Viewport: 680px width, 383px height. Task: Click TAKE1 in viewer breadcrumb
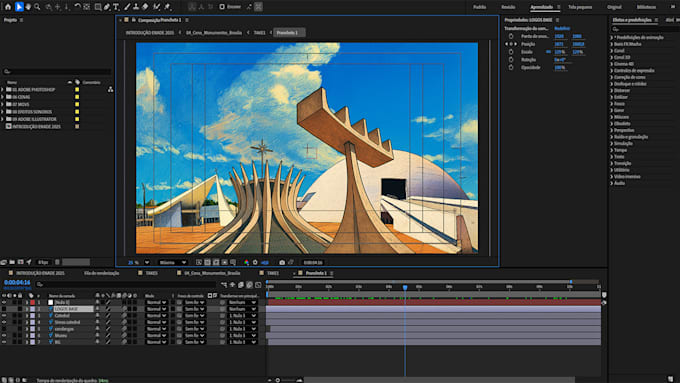click(x=259, y=33)
